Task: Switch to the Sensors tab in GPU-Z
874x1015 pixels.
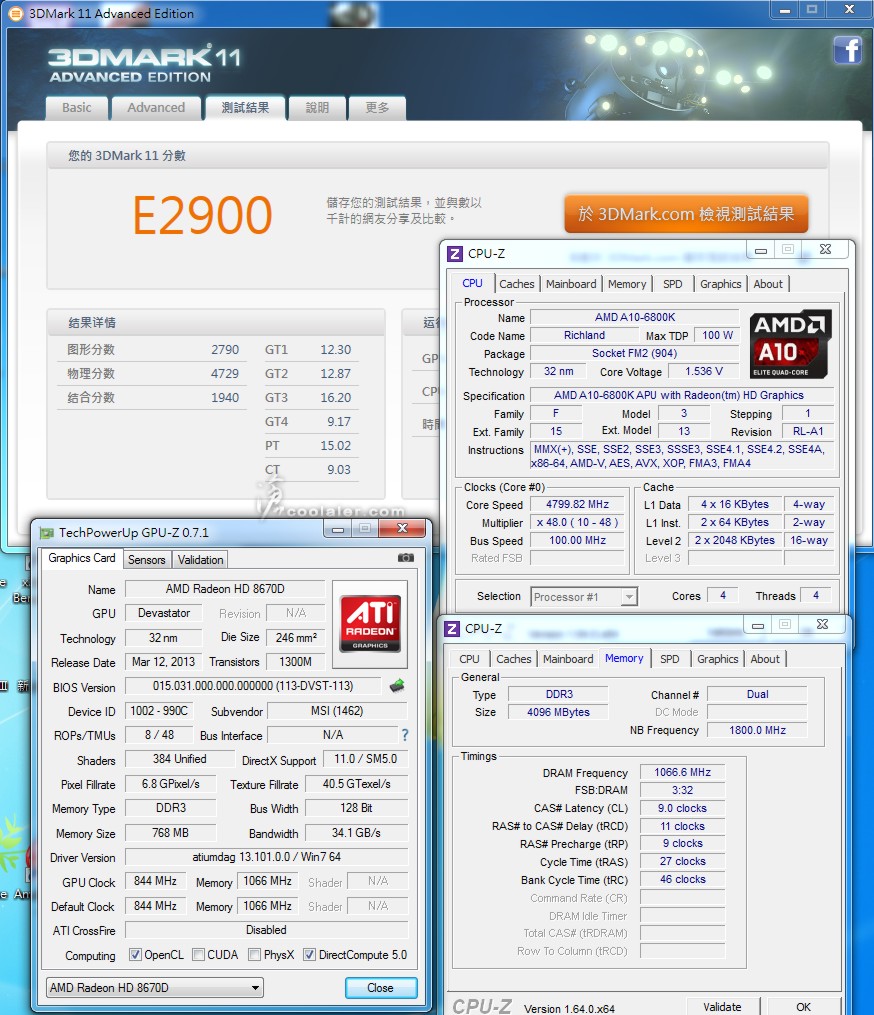Action: click(146, 560)
